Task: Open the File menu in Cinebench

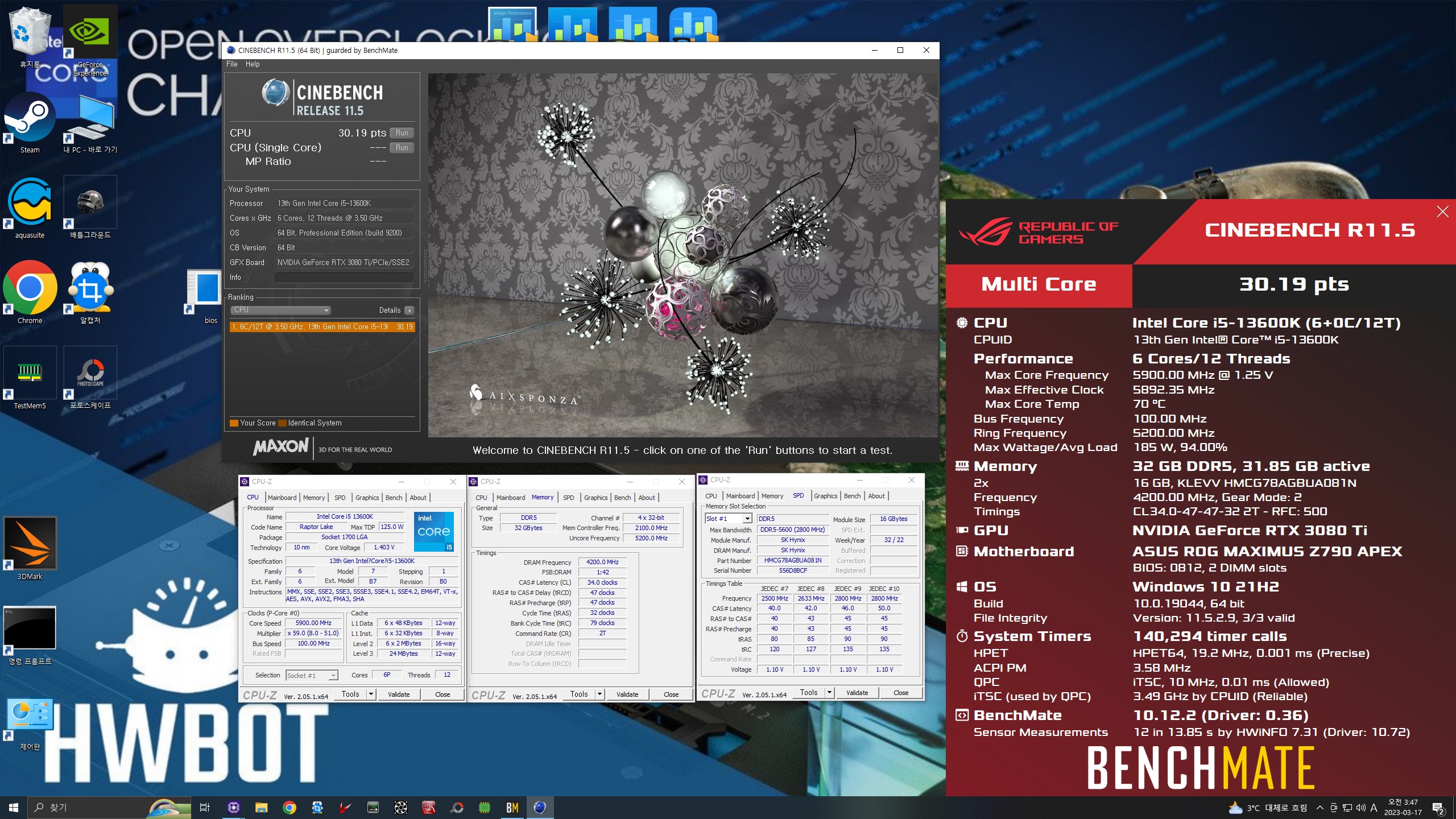Action: tap(231, 64)
